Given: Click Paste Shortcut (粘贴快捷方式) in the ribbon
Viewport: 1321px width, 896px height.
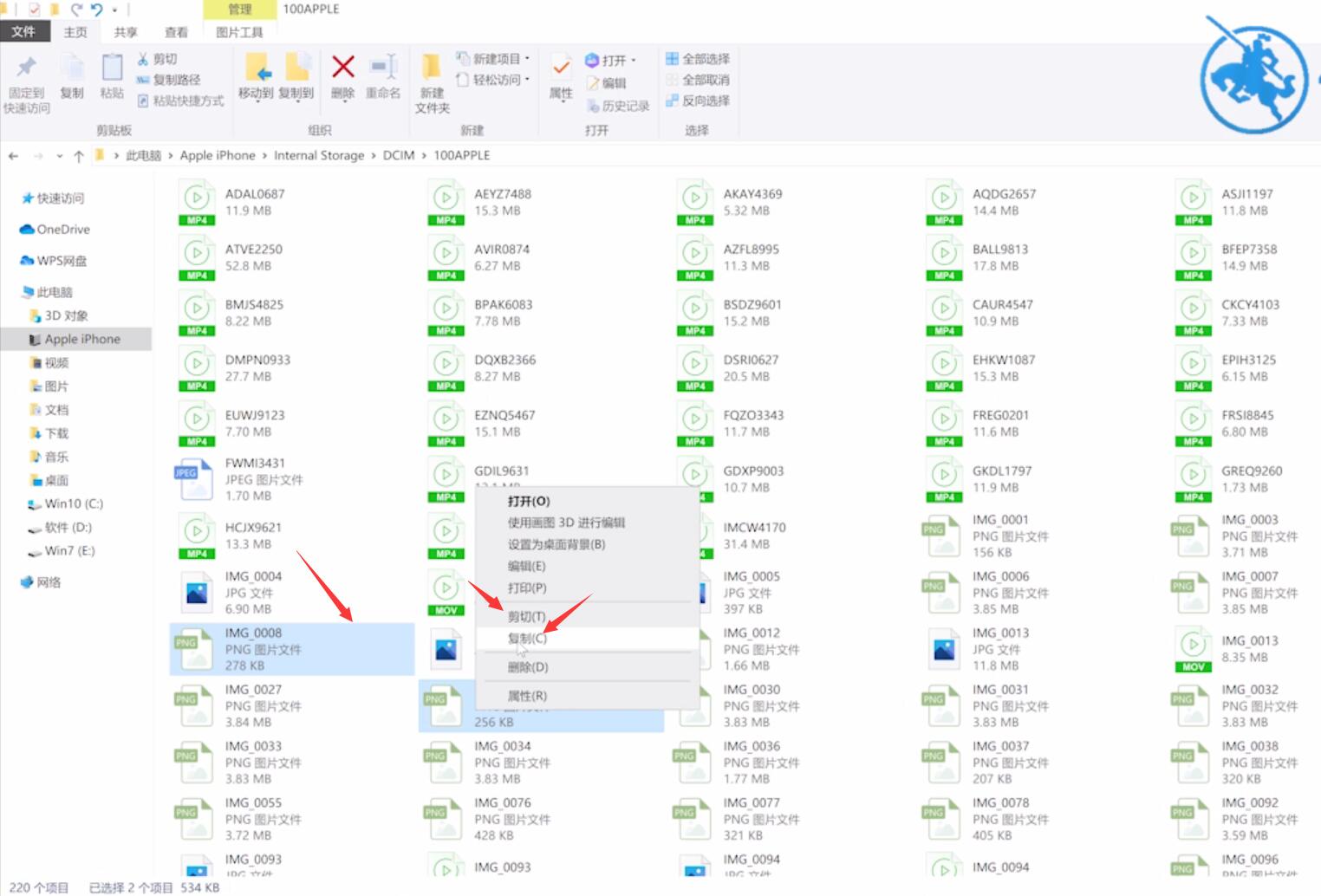Looking at the screenshot, I should pos(181,101).
